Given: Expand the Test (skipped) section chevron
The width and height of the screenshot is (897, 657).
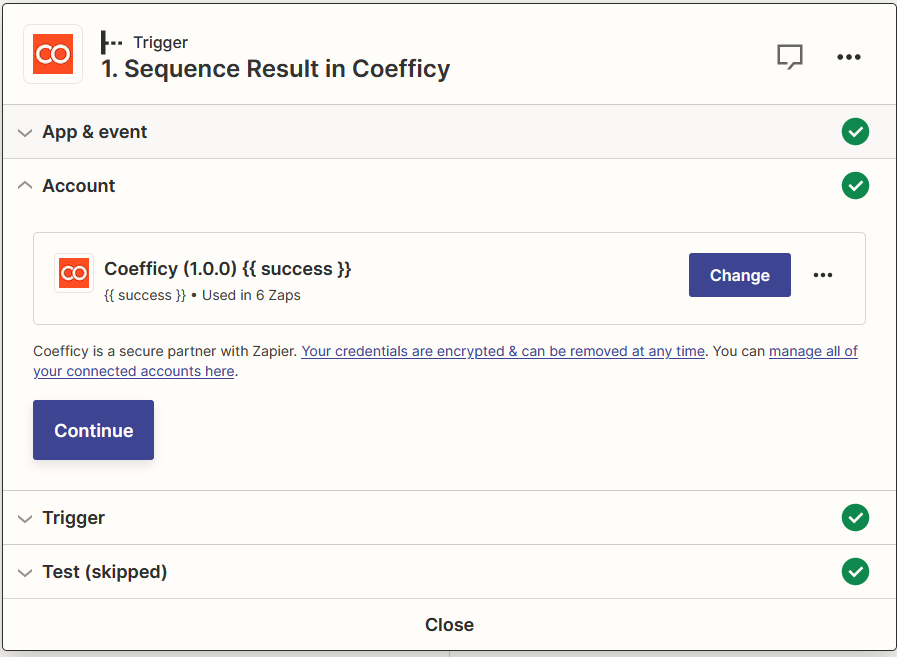Looking at the screenshot, I should click(25, 573).
